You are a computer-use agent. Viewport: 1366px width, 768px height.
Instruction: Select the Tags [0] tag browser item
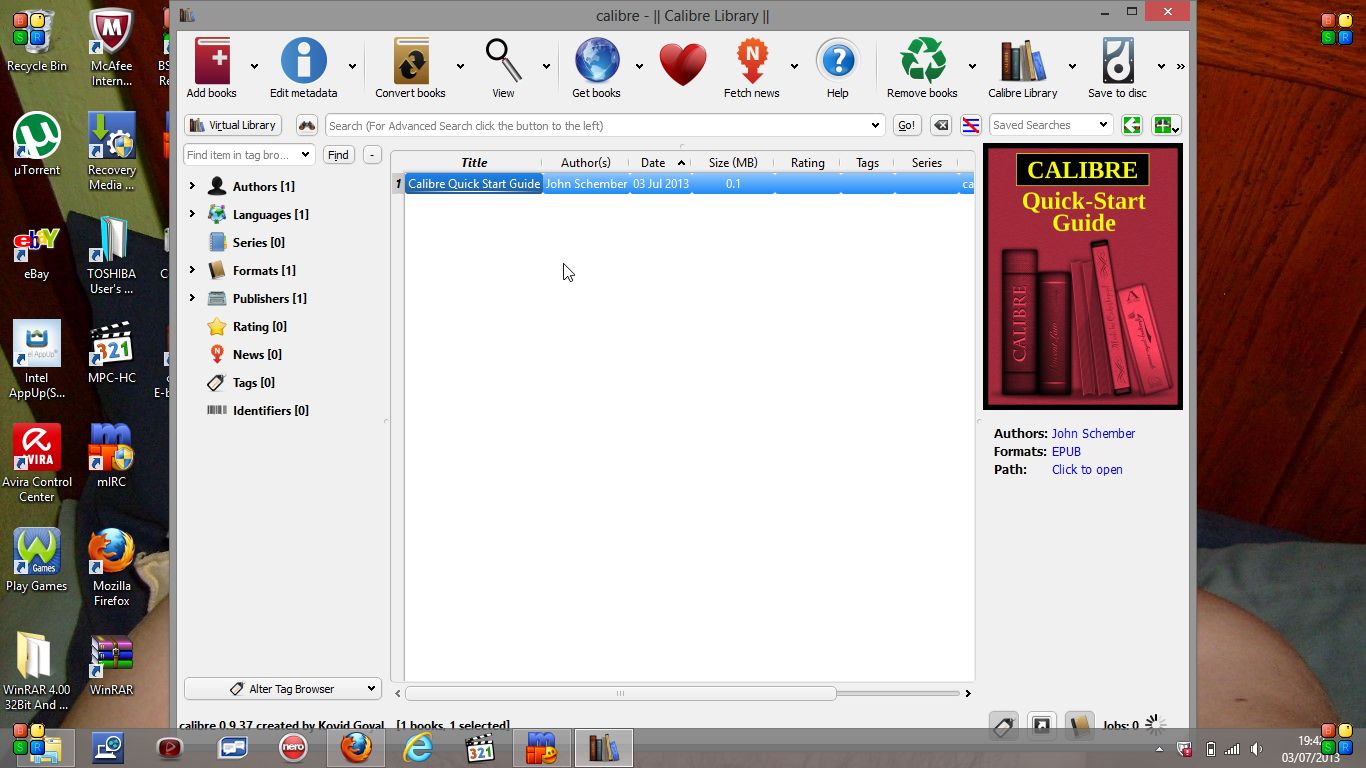click(254, 382)
